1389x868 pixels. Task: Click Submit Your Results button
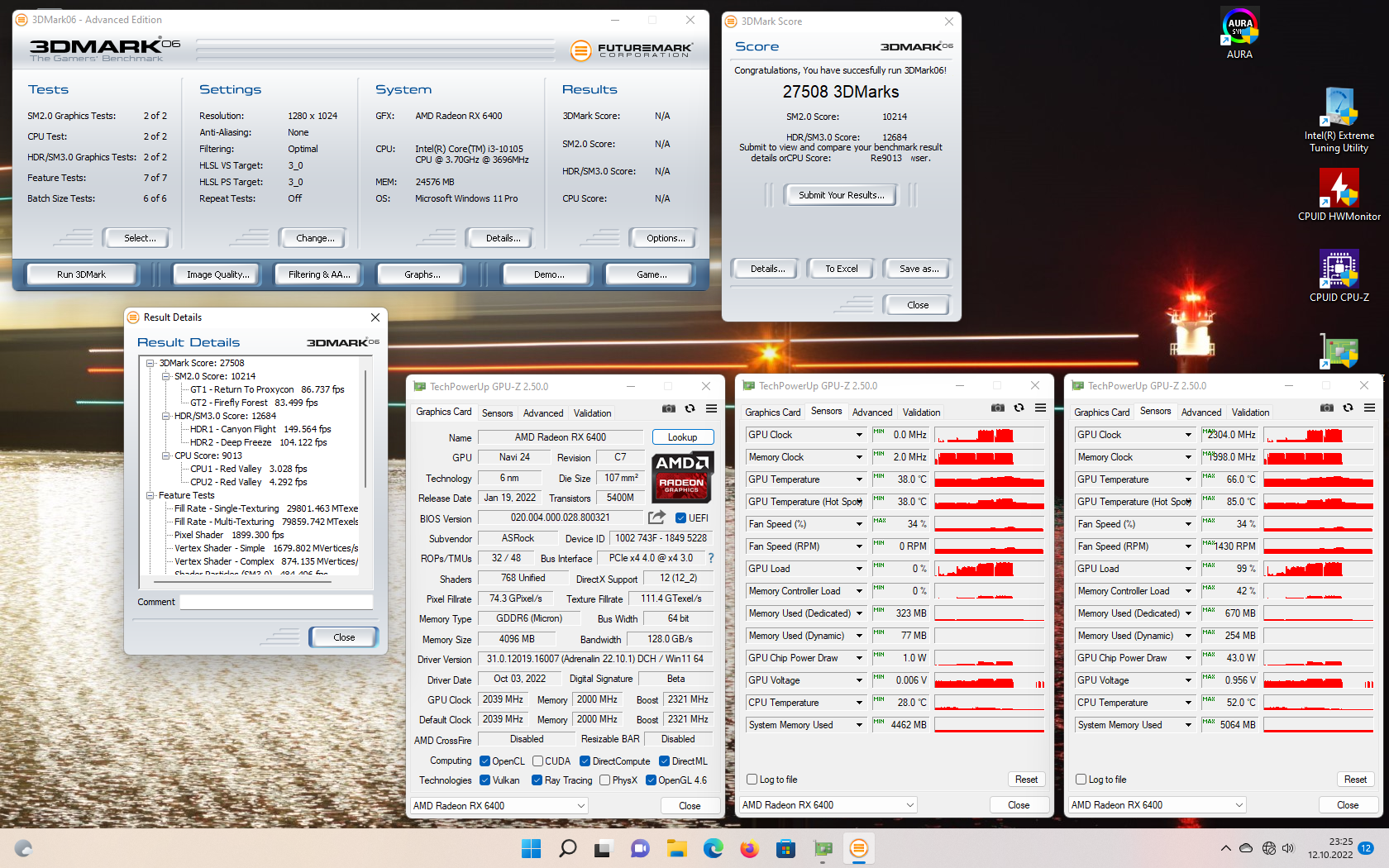click(x=841, y=195)
